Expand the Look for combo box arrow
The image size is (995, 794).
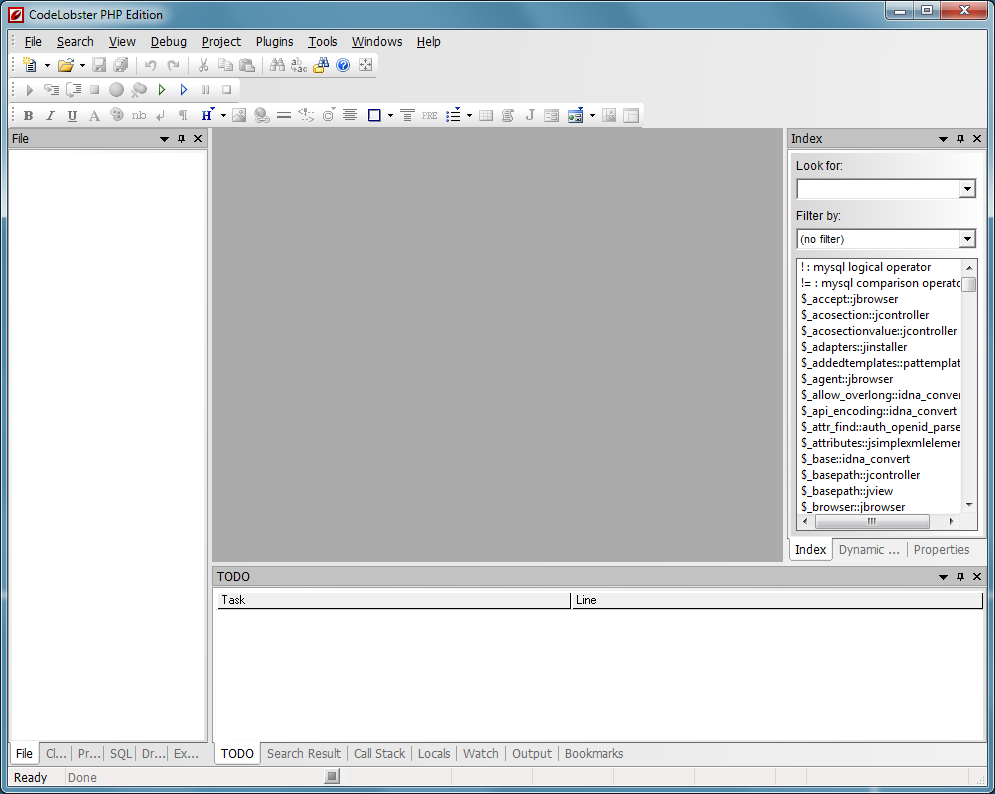click(966, 189)
